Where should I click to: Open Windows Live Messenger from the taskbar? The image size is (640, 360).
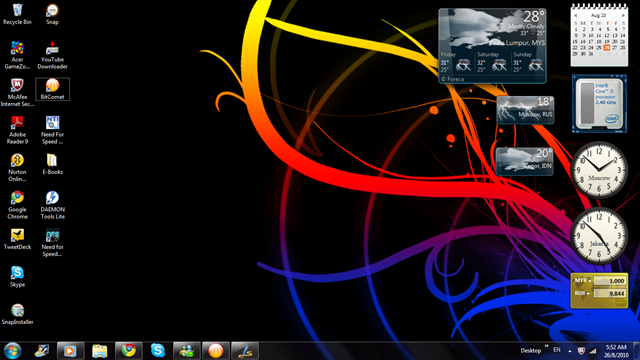187,351
